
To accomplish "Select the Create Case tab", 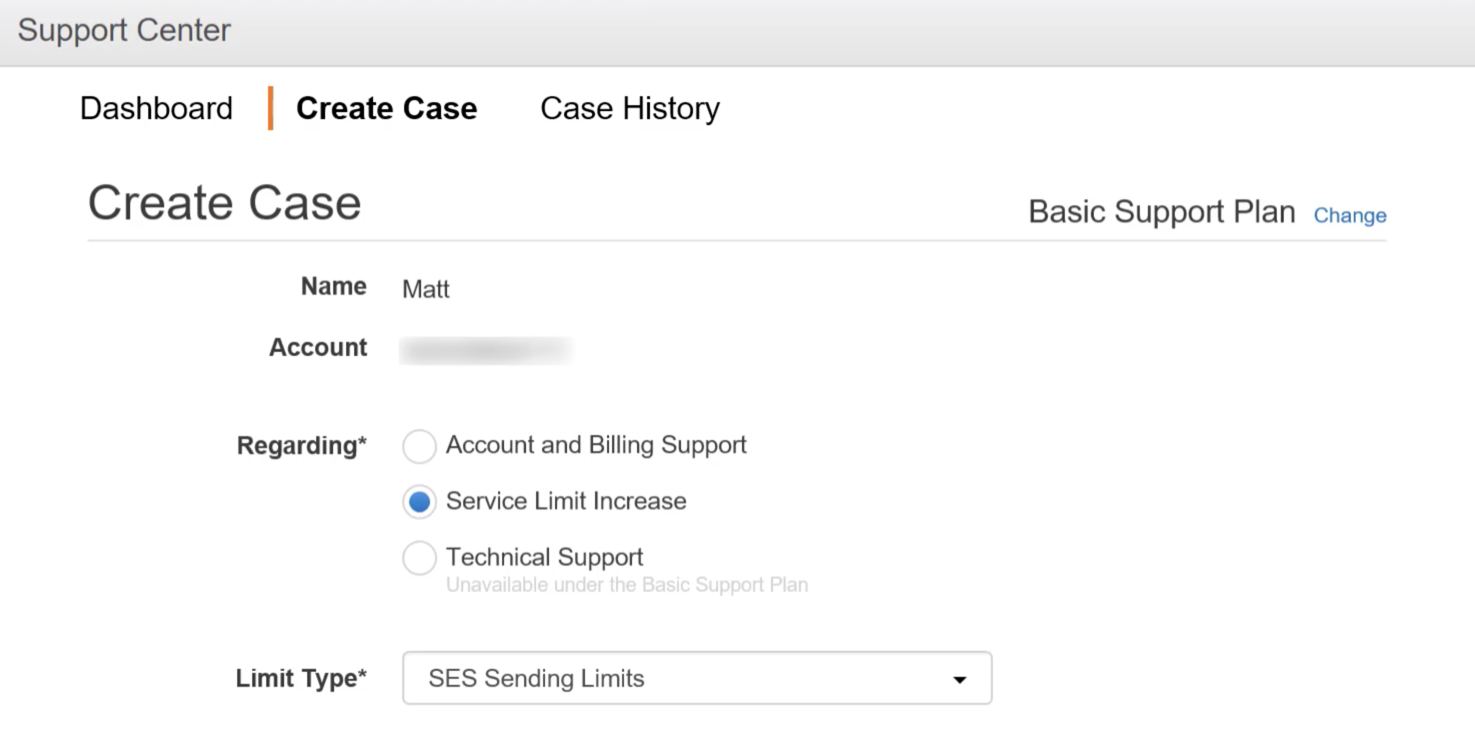I will click(x=386, y=108).
